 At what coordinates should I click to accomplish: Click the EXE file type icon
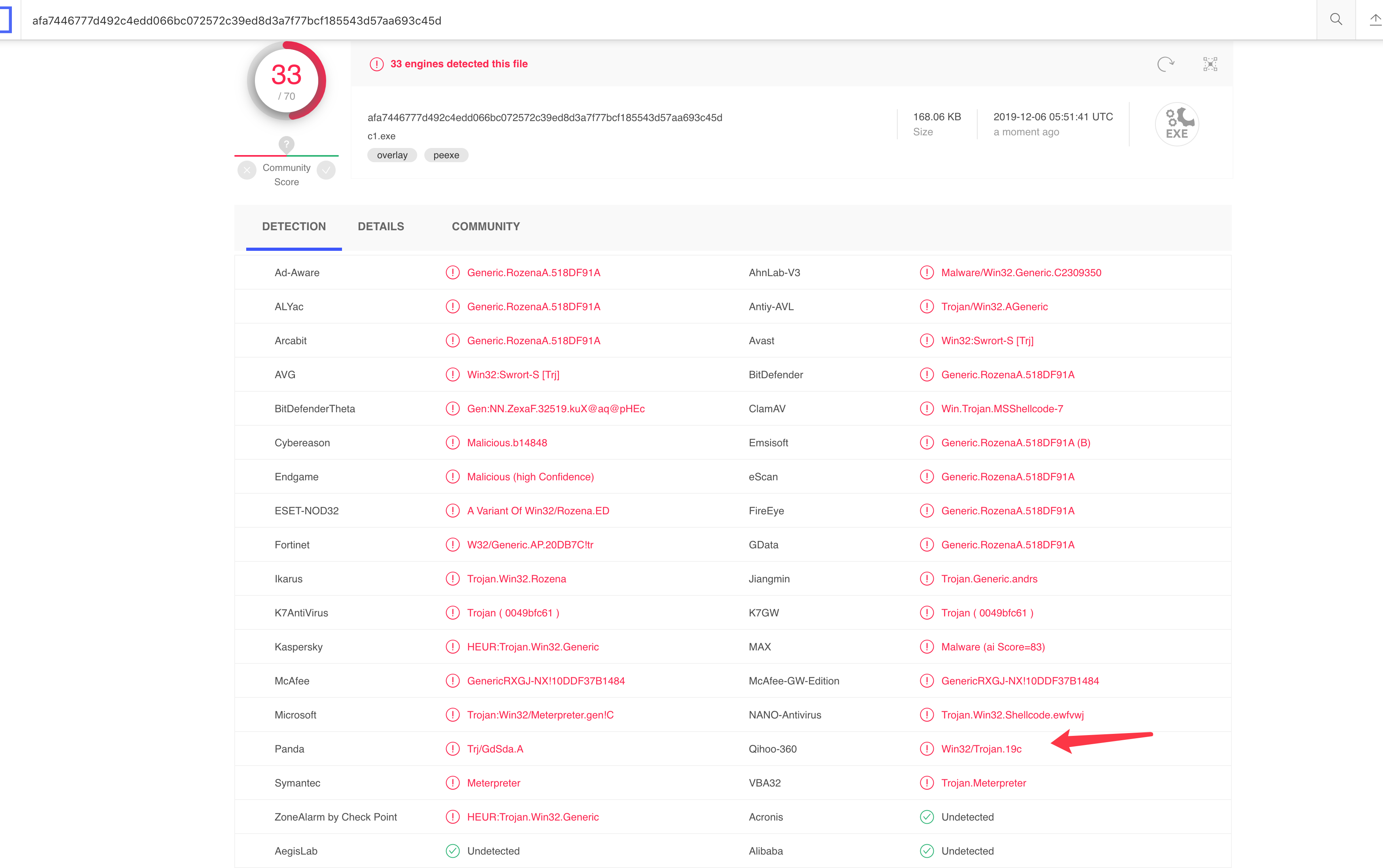pos(1177,124)
